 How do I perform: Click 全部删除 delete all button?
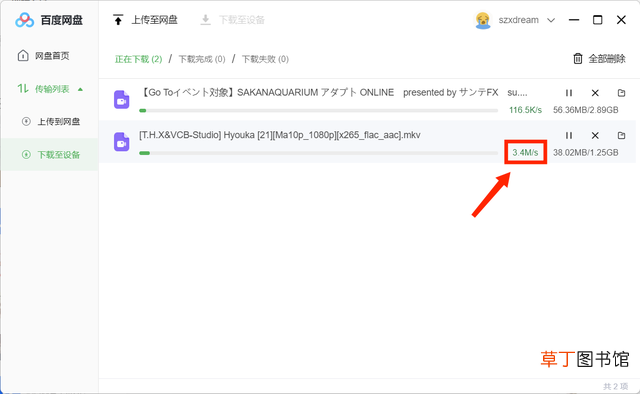pyautogui.click(x=599, y=59)
